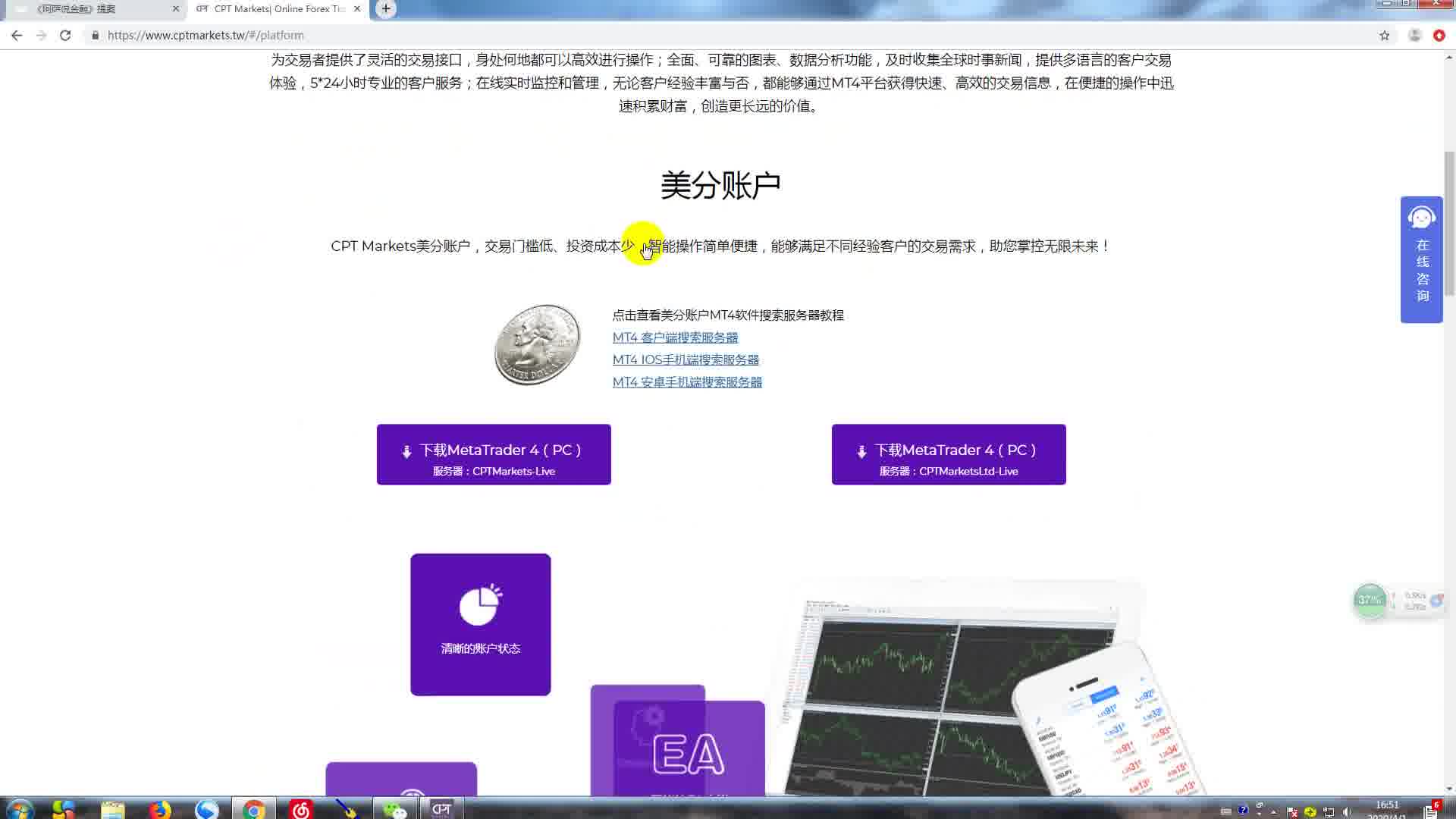The width and height of the screenshot is (1456, 819).
Task: Click the scrollbar down arrow
Action: pos(1449,789)
